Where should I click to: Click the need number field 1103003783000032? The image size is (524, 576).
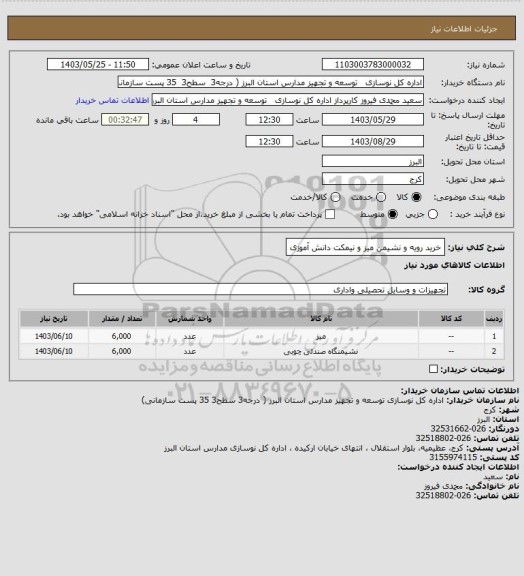(373, 64)
